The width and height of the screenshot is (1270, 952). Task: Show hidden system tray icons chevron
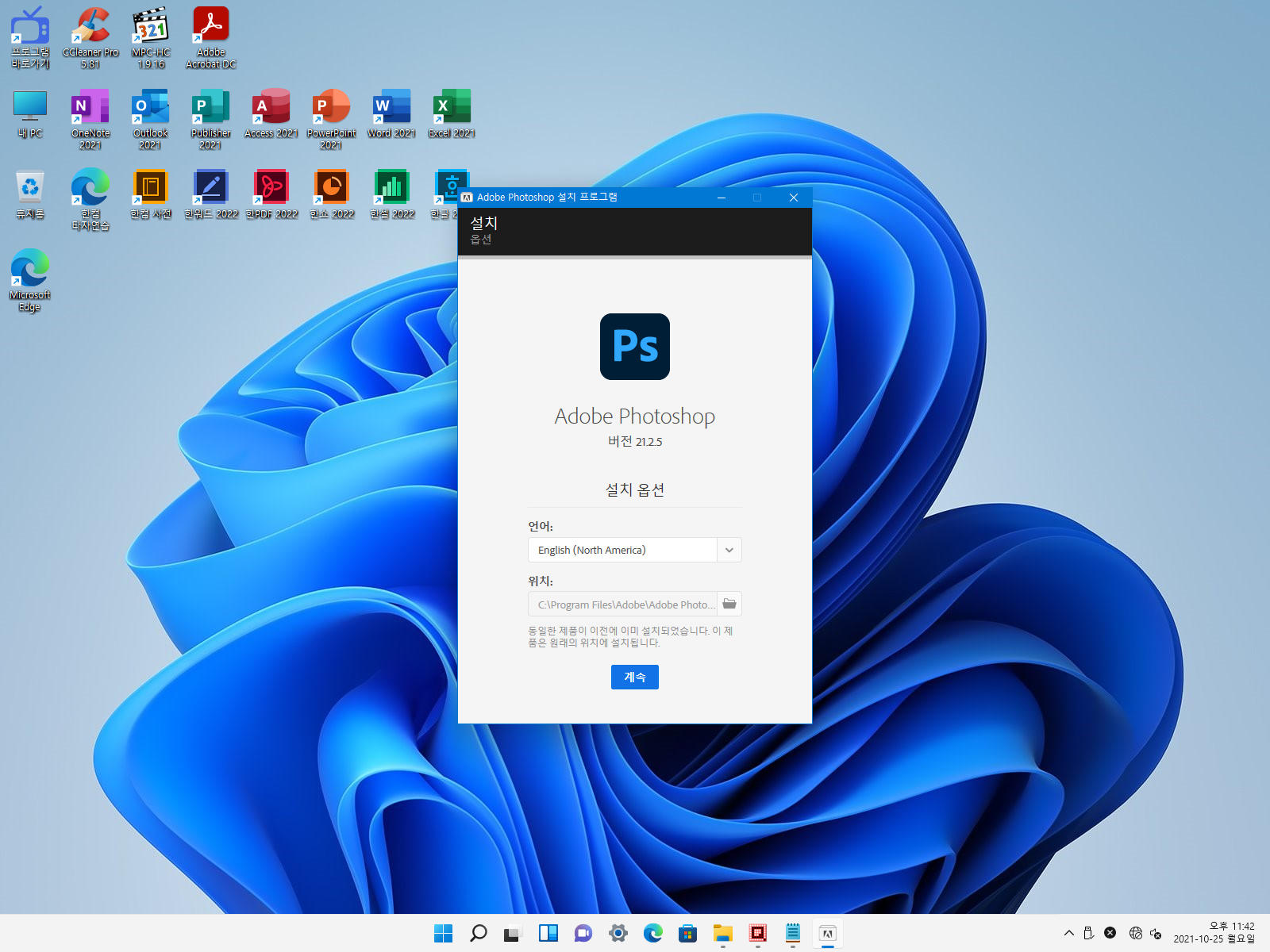(x=1069, y=933)
